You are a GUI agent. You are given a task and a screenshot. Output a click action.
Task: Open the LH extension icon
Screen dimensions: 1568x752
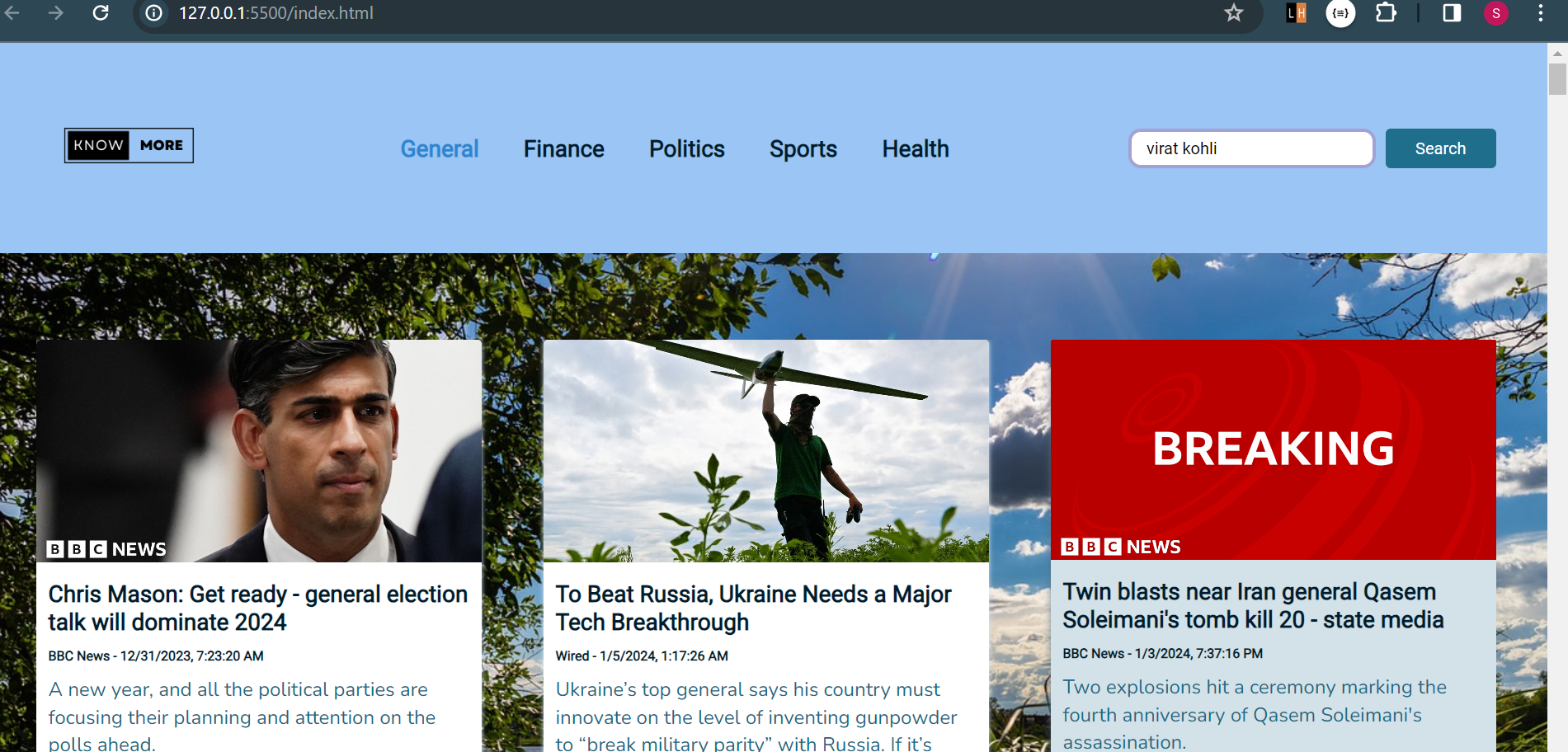[1297, 13]
